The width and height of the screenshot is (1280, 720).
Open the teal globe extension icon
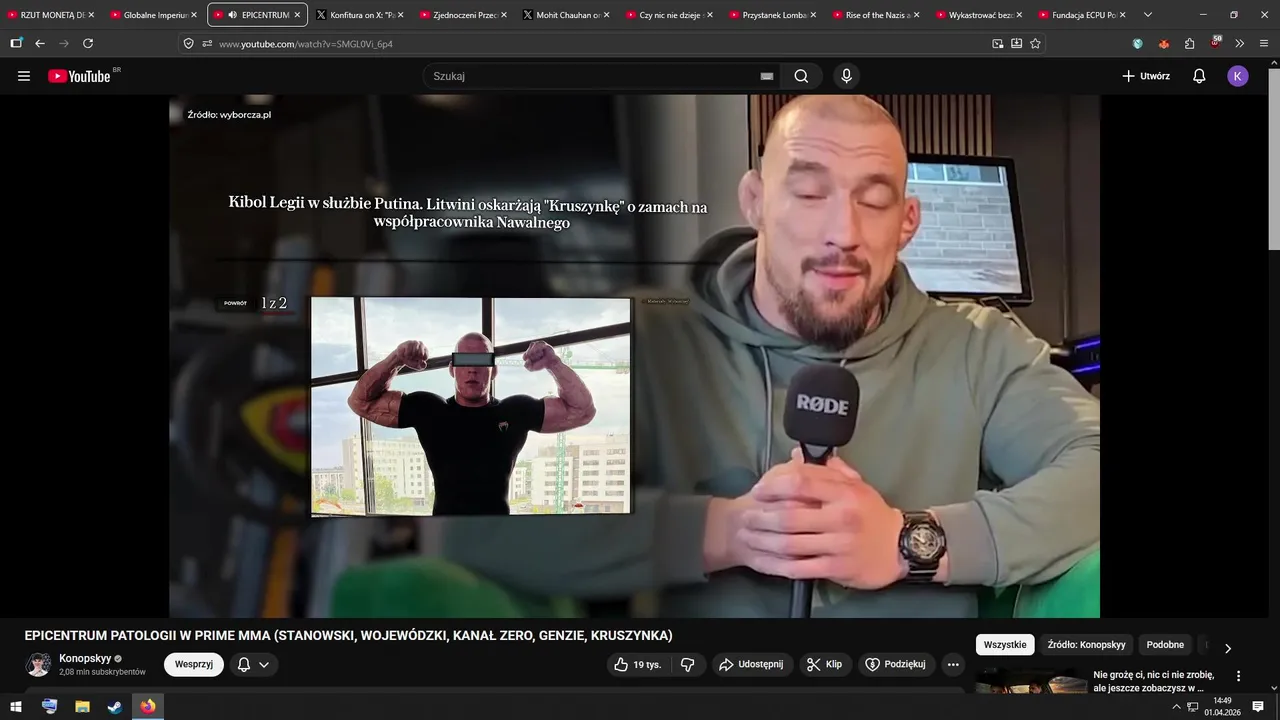[1137, 43]
